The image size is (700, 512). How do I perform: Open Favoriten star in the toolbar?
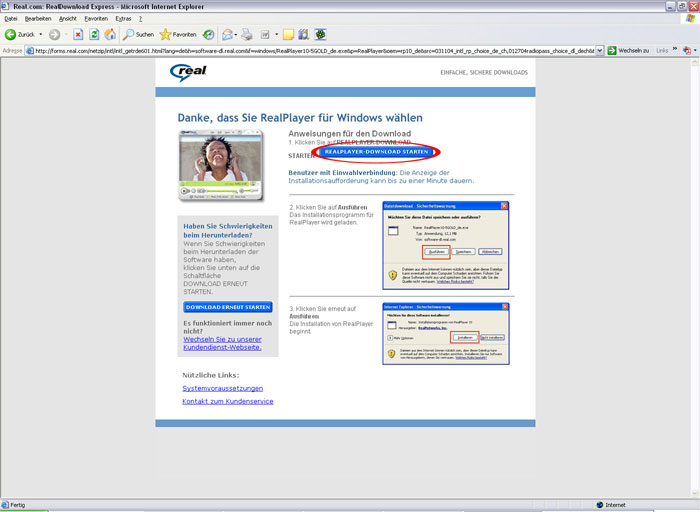coord(178,34)
